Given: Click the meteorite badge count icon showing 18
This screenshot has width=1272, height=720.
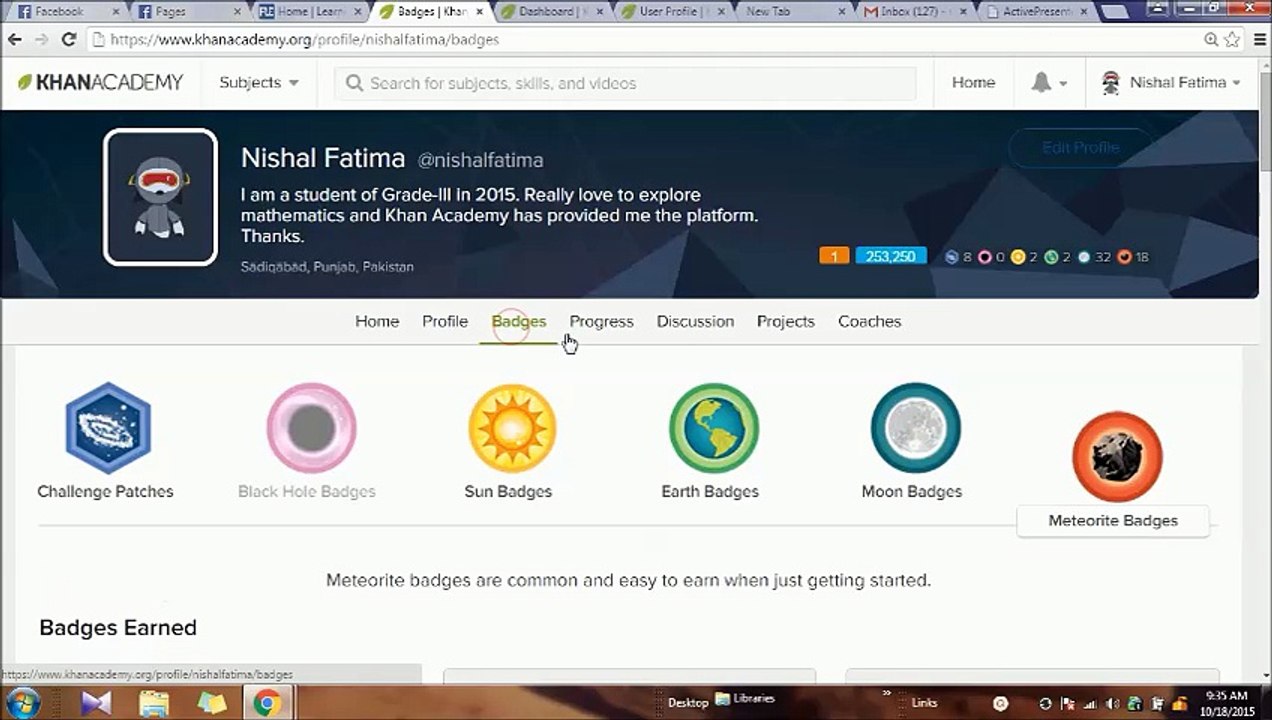Looking at the screenshot, I should pyautogui.click(x=1124, y=257).
